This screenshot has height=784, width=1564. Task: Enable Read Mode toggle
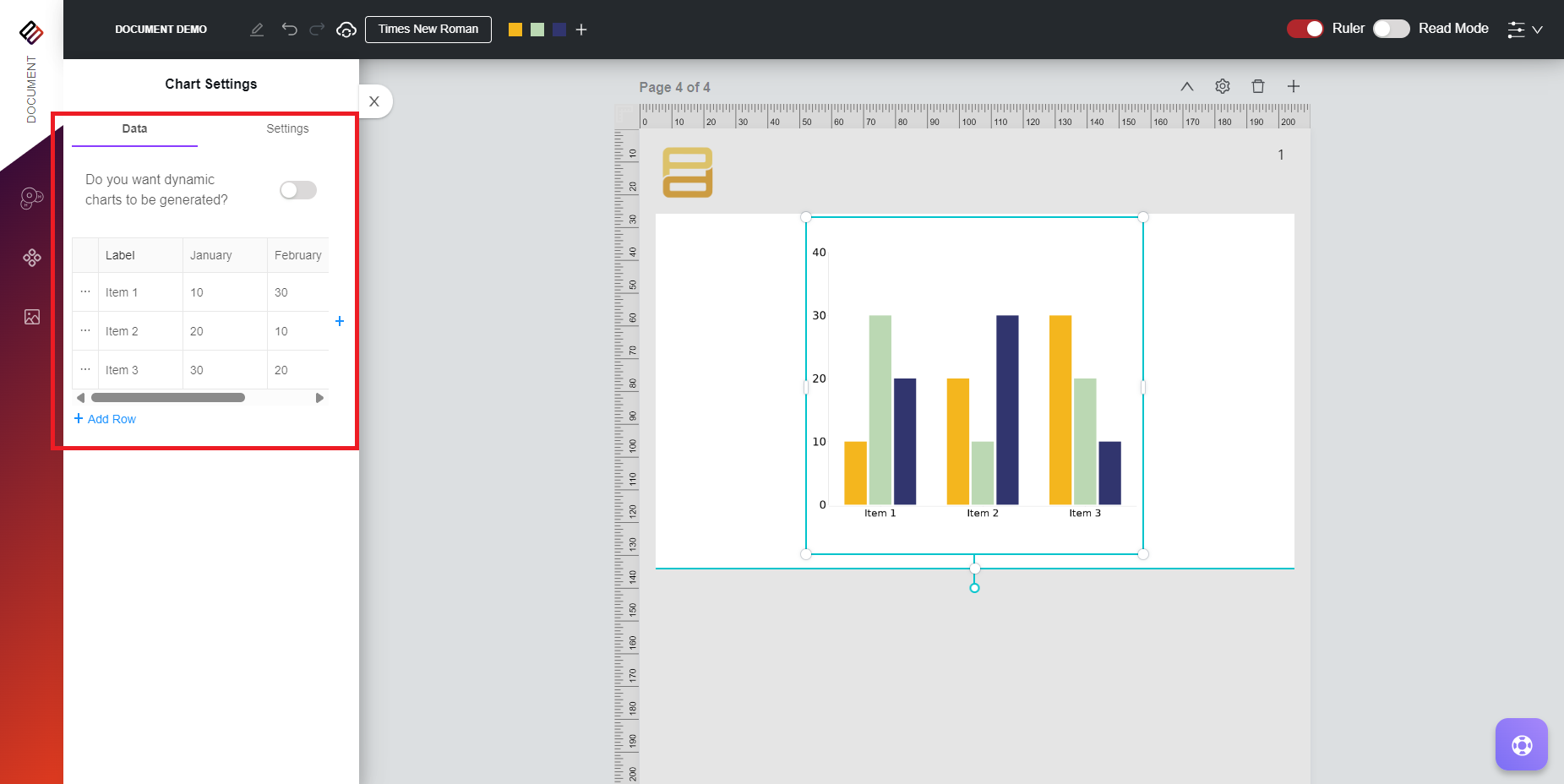point(1391,29)
